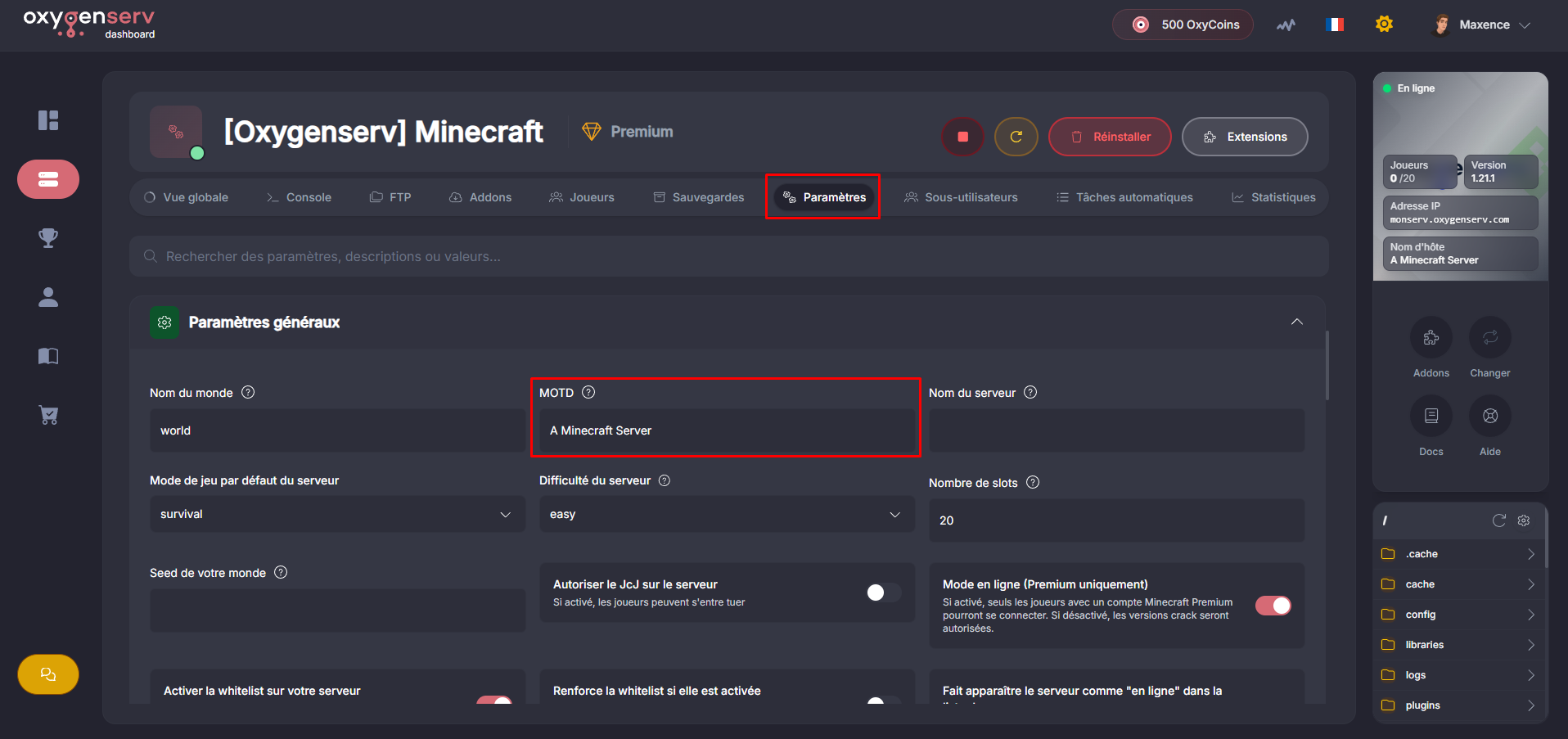Open the Docs shortcut icon

click(1431, 416)
